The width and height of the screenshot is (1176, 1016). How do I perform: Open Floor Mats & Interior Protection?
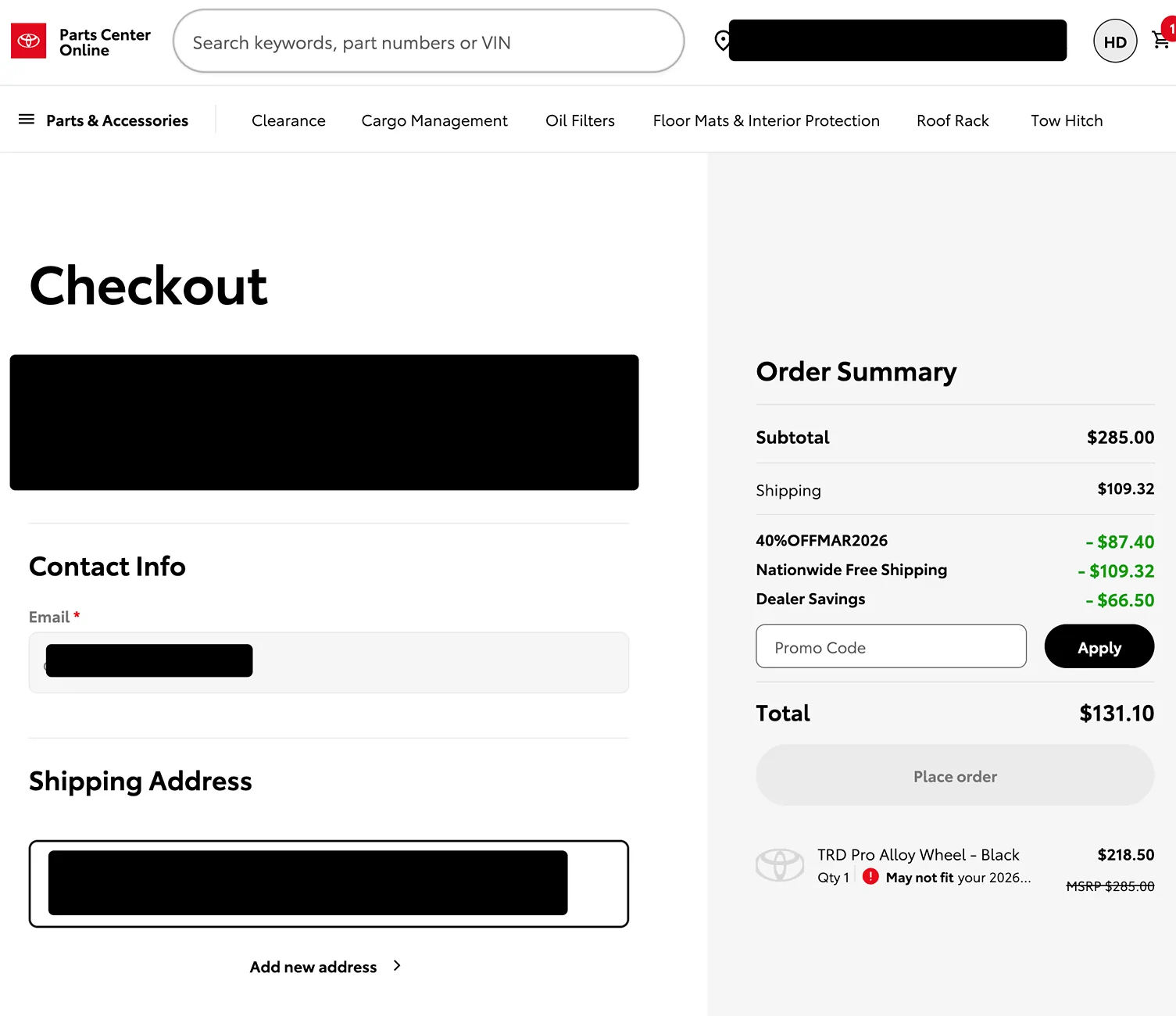pyautogui.click(x=766, y=120)
